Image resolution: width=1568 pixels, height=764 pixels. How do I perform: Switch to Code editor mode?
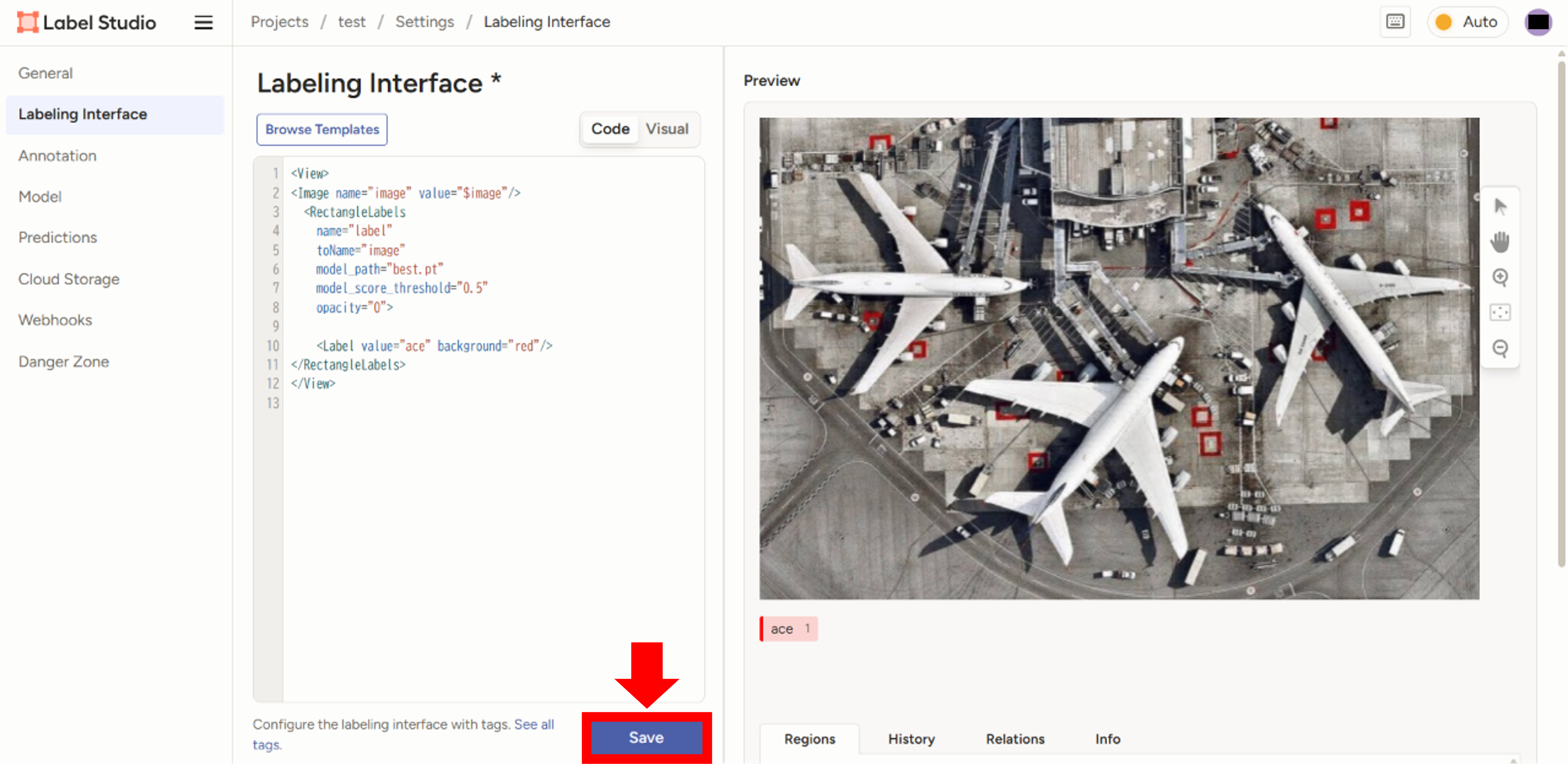pyautogui.click(x=610, y=129)
